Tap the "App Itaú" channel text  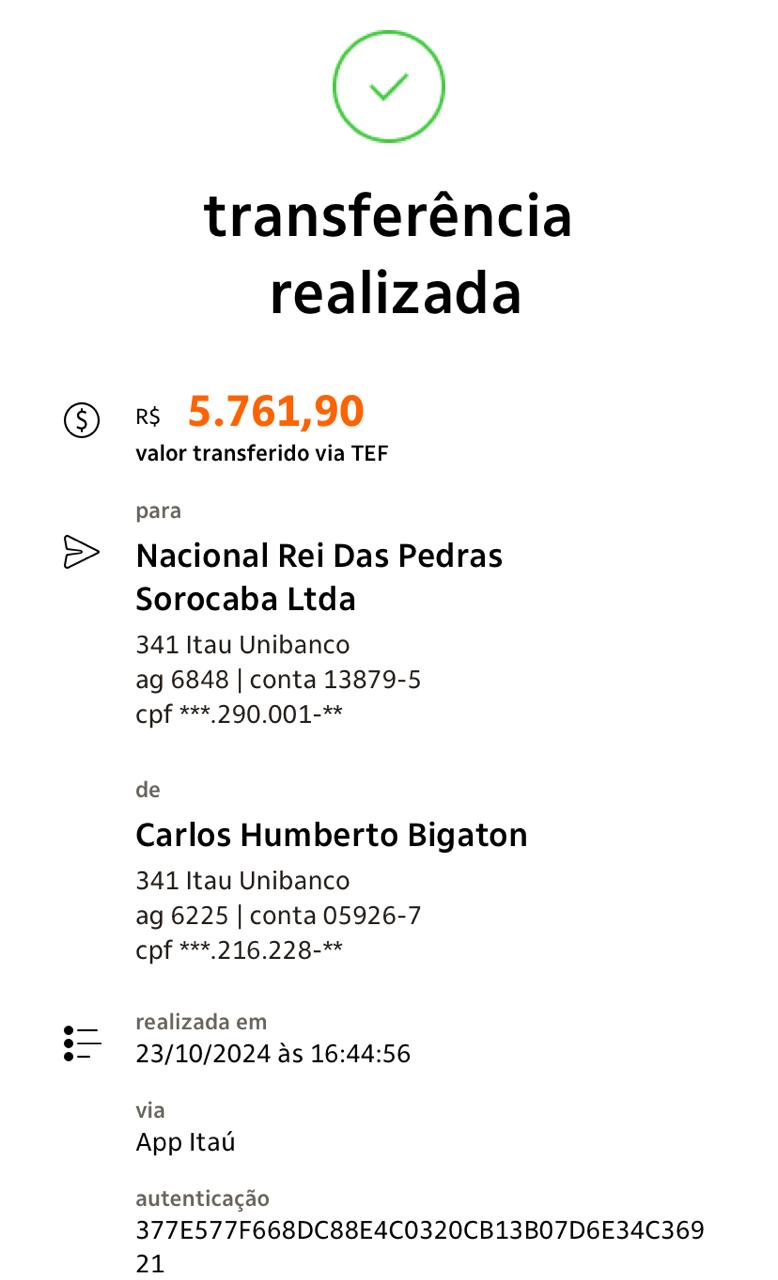click(185, 1142)
